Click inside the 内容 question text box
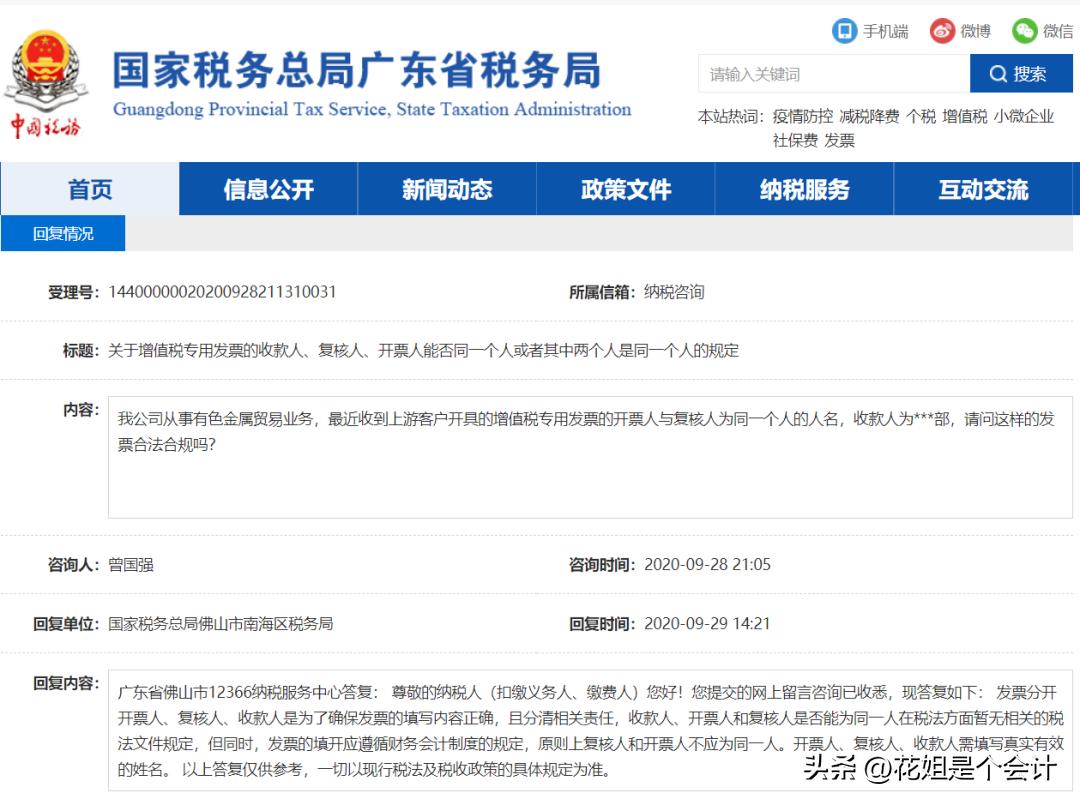 tap(590, 457)
